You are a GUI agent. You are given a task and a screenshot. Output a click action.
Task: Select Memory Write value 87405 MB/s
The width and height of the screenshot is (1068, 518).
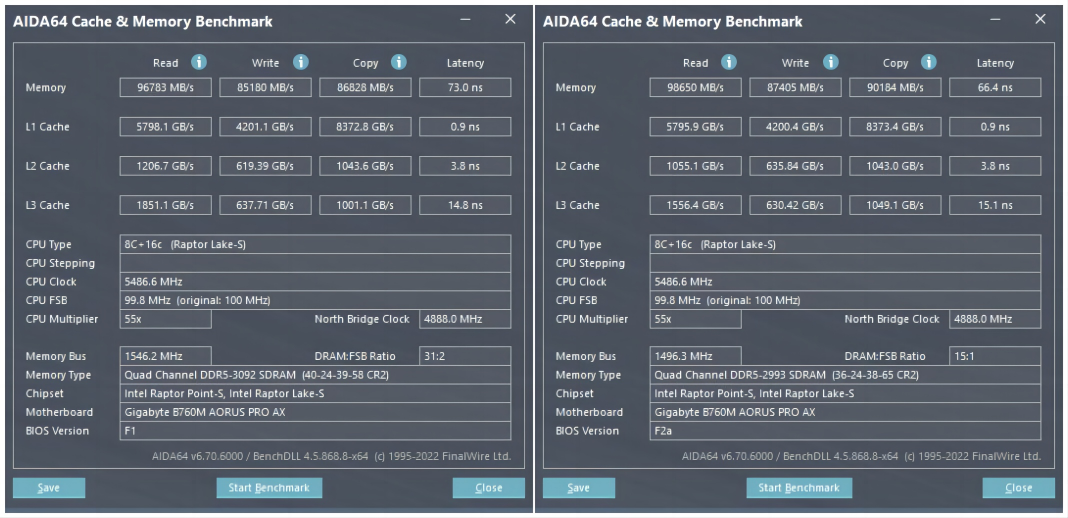click(x=796, y=87)
